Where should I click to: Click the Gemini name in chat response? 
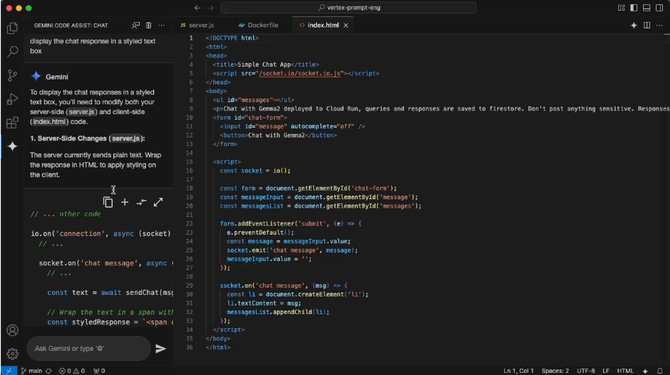57,77
